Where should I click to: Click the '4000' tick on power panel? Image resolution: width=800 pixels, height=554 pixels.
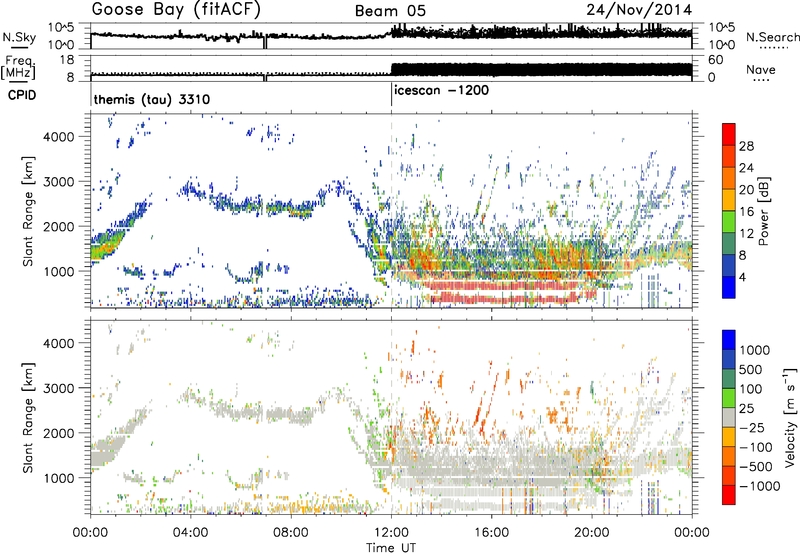59,137
